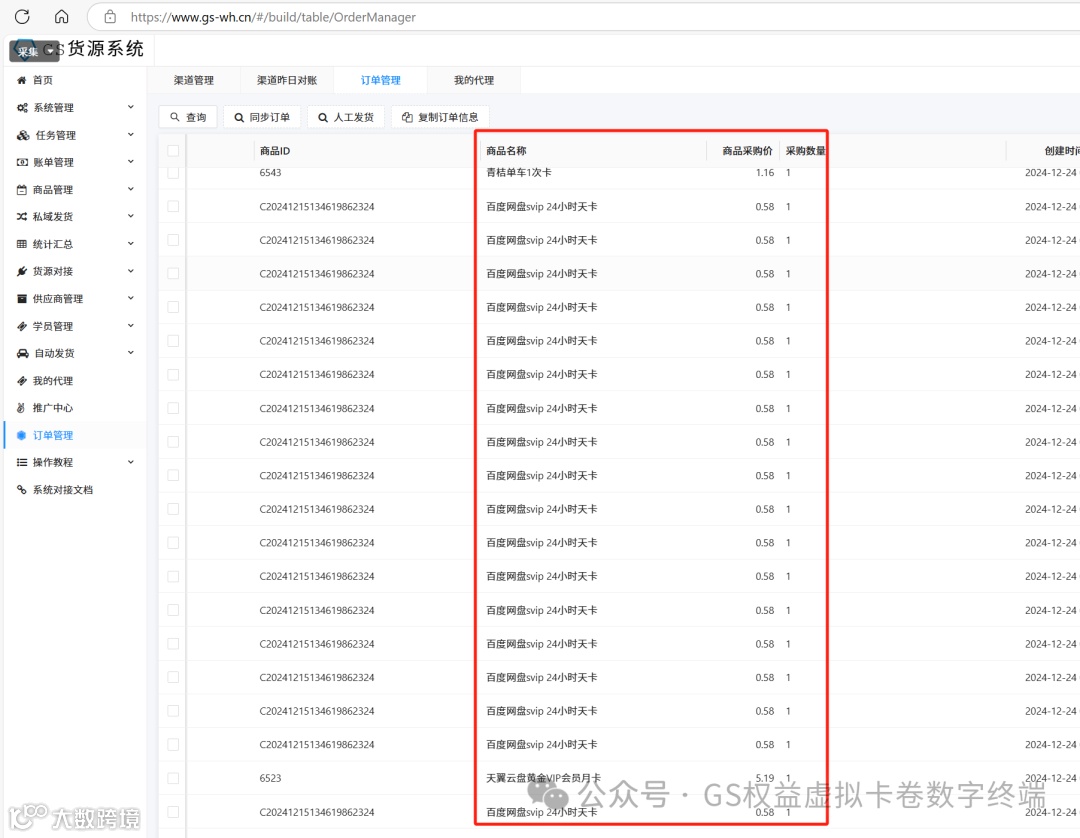Expand the 商品管理 menu arrow

(x=130, y=189)
